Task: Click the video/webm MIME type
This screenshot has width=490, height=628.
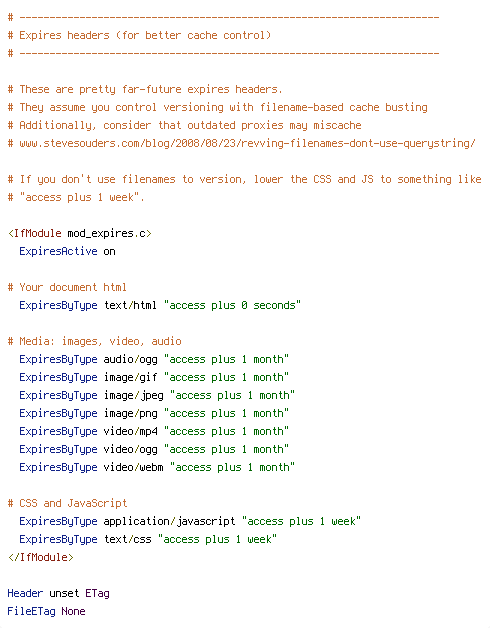Action: pyautogui.click(x=133, y=467)
